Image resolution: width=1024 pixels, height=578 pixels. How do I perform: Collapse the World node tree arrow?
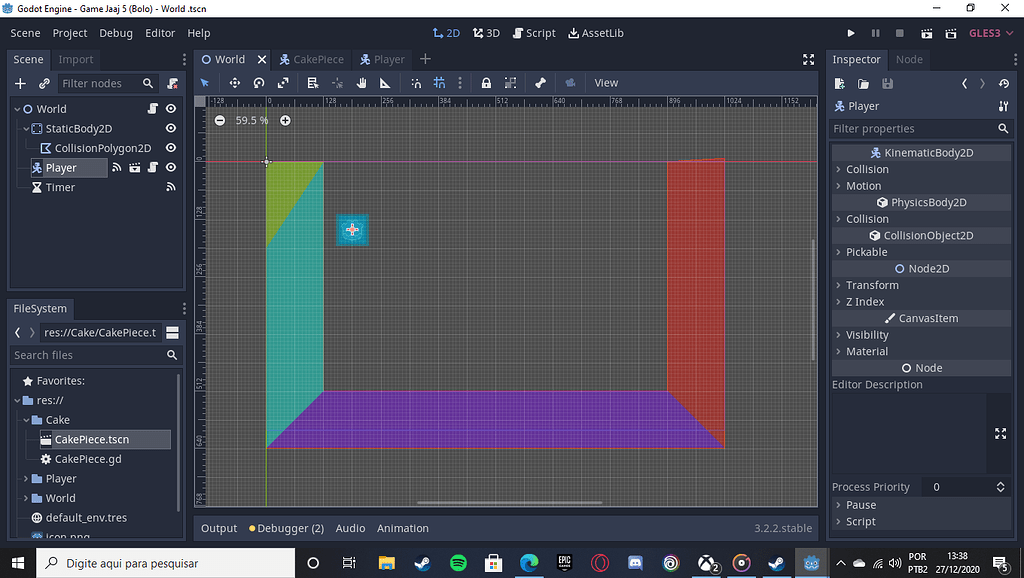click(x=17, y=109)
